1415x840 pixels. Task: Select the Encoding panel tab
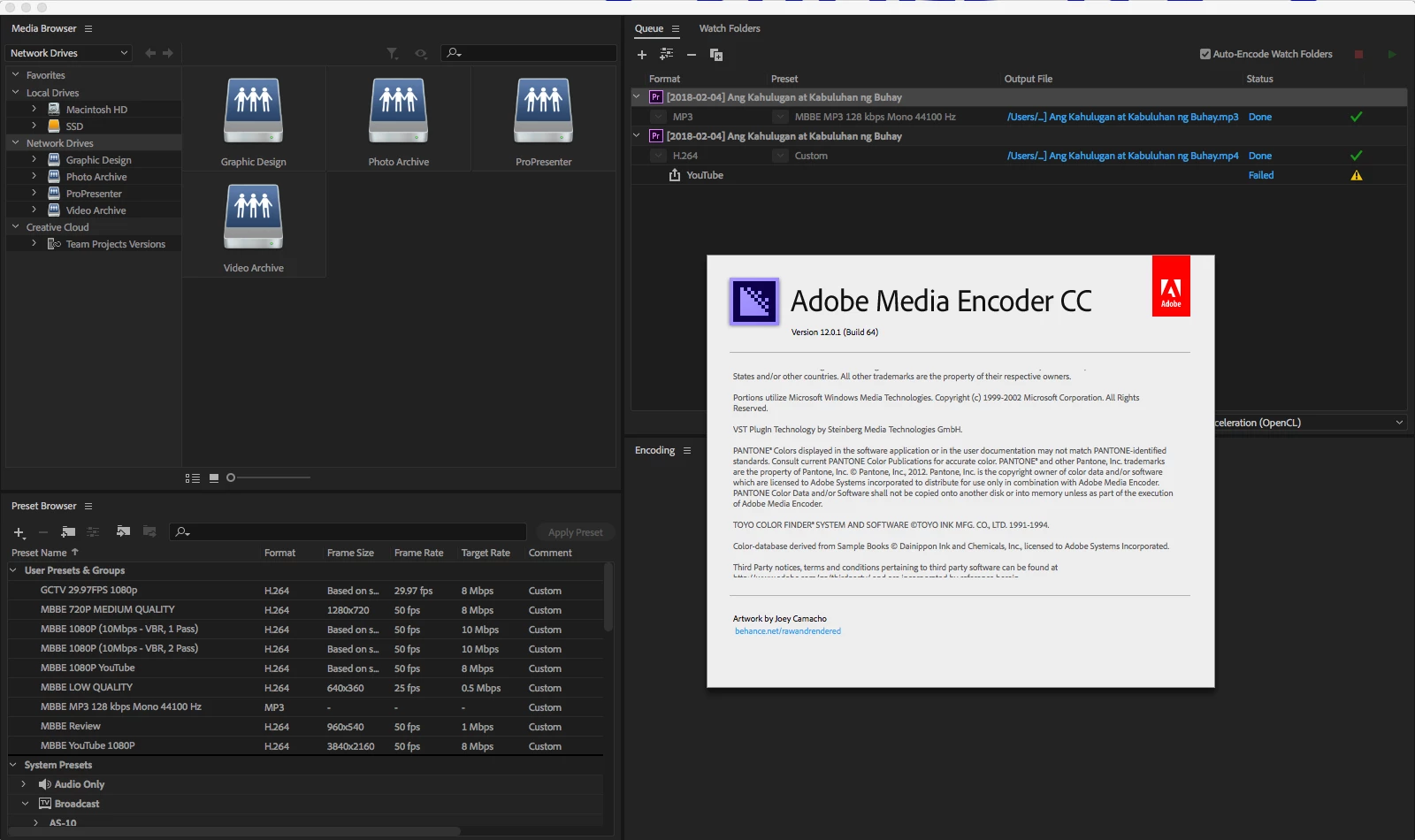tap(654, 451)
